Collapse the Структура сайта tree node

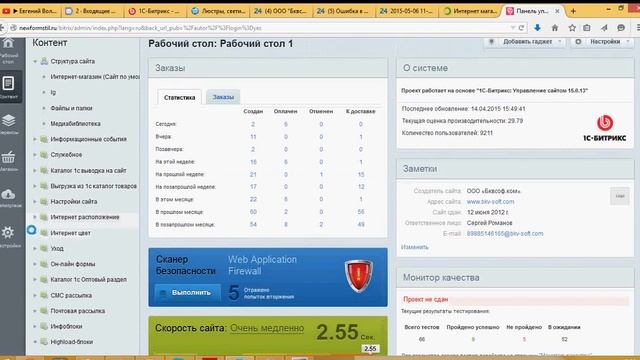point(35,62)
